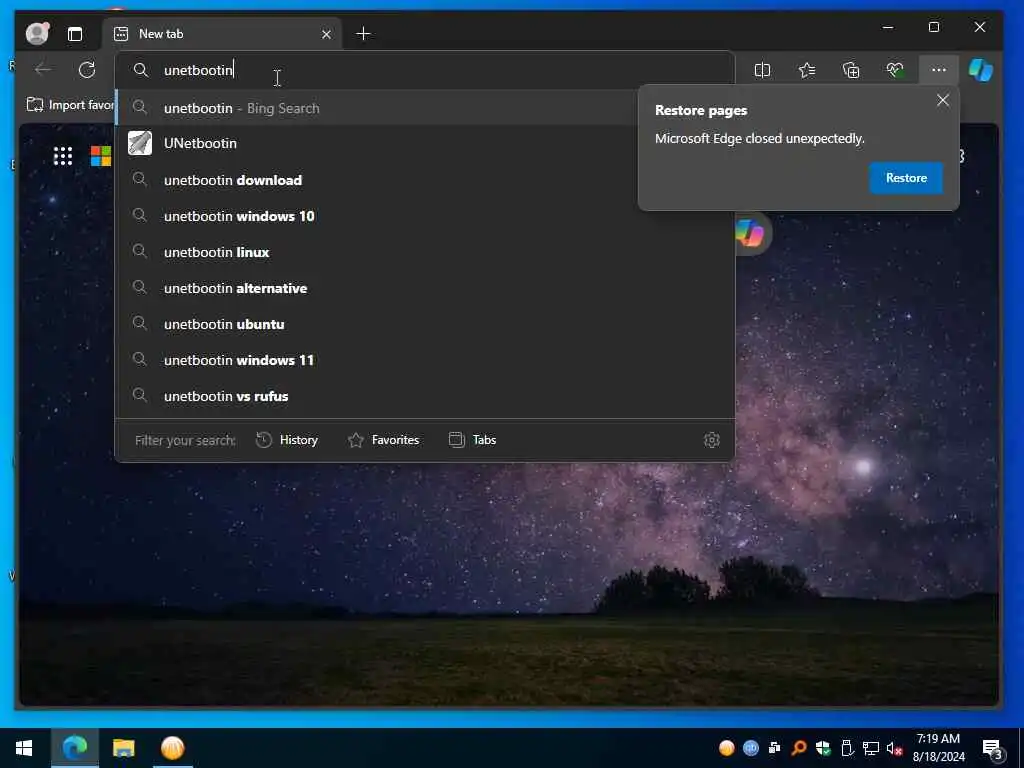Click Import favorites in bookmarks bar
This screenshot has height=768, width=1024.
(x=71, y=104)
